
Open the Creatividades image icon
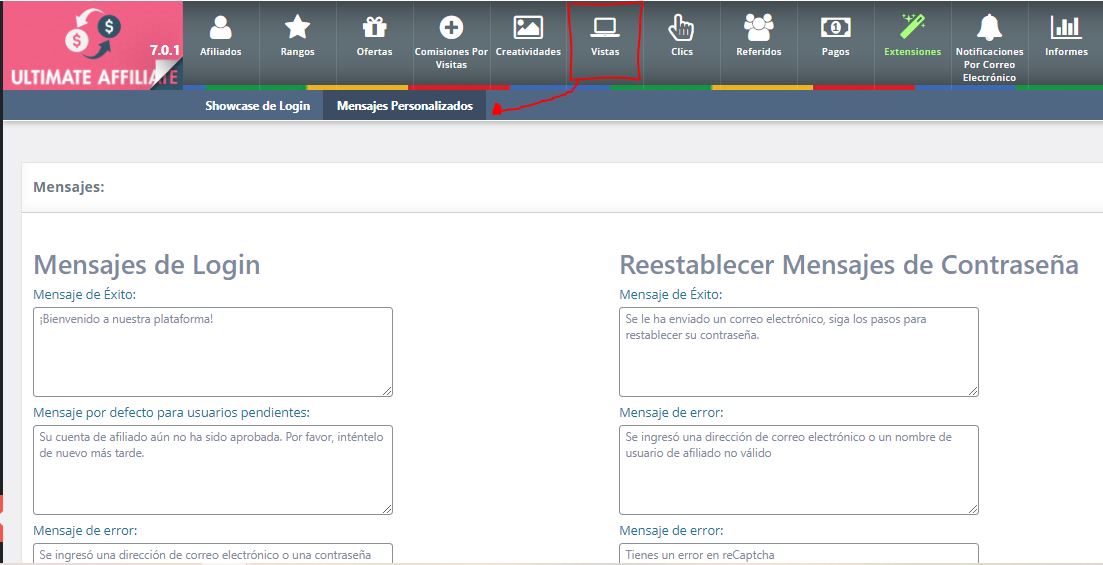tap(528, 28)
